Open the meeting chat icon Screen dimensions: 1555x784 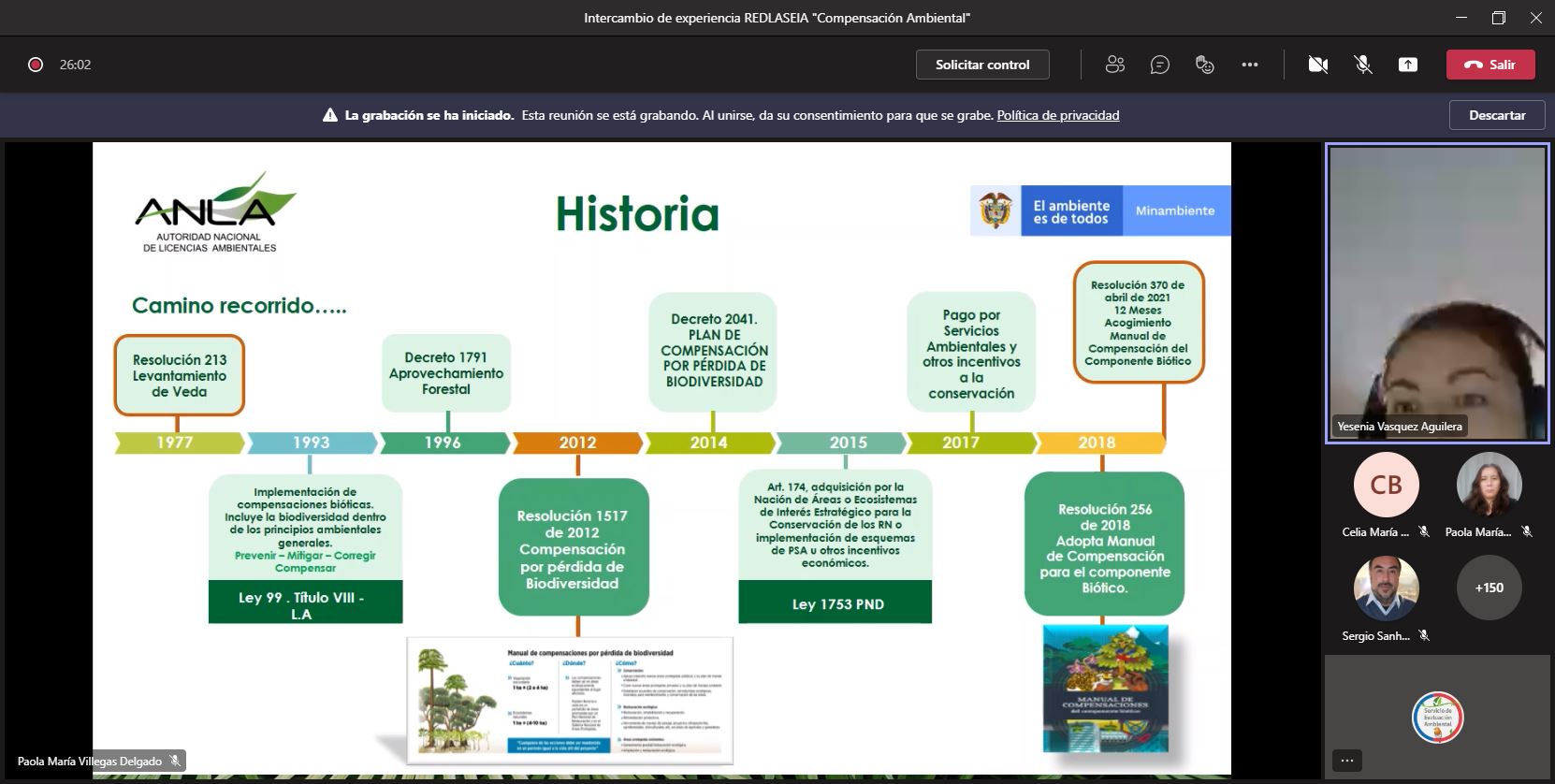coord(1160,65)
